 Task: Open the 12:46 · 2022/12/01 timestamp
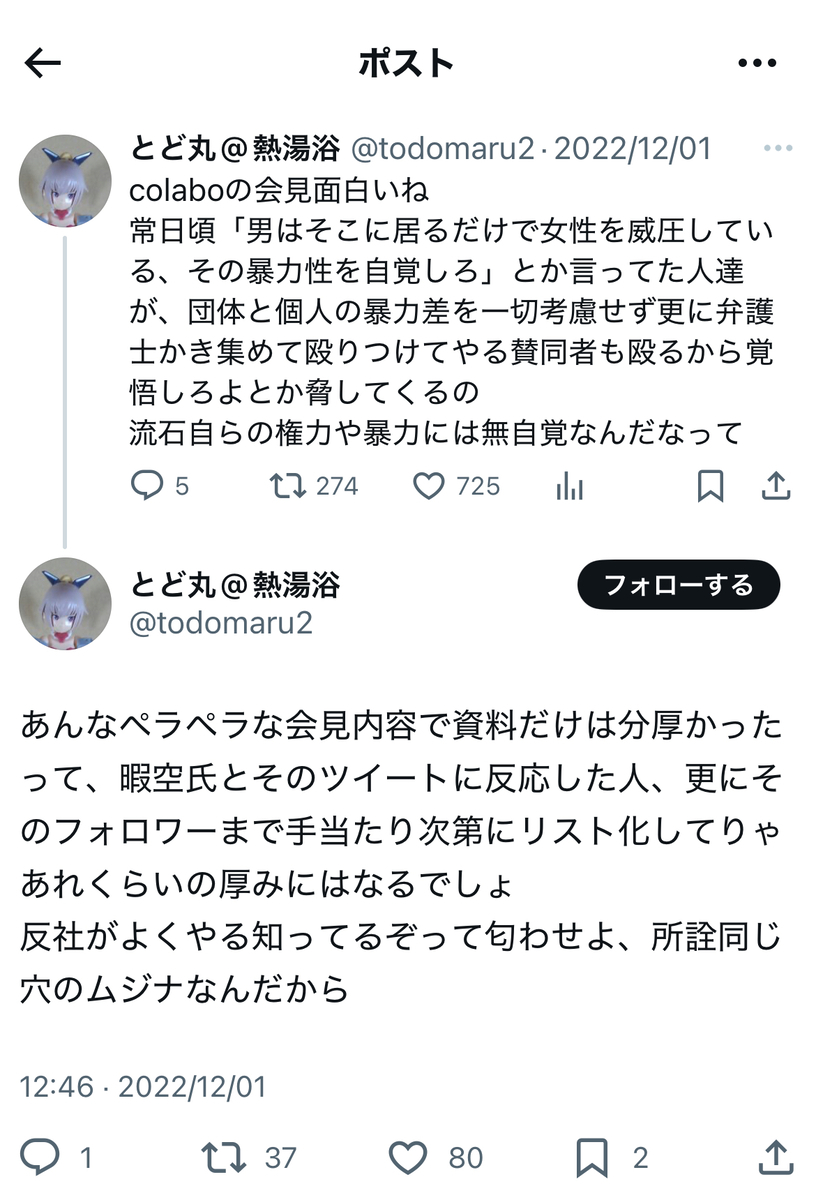click(143, 1086)
